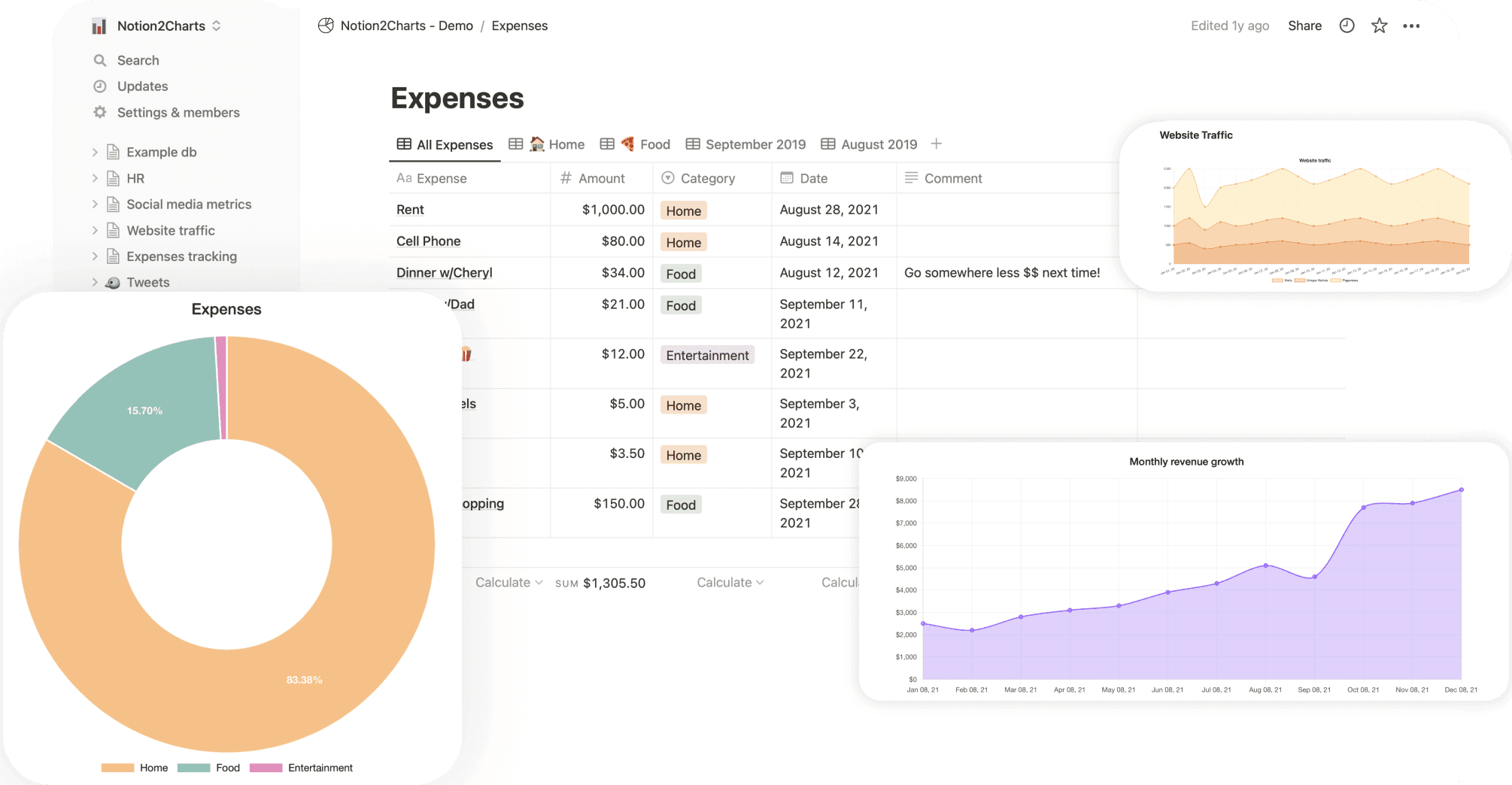Screen dimensions: 1512x785
Task: Click the Entertainment legend swatch in Expenses chart
Action: [266, 768]
